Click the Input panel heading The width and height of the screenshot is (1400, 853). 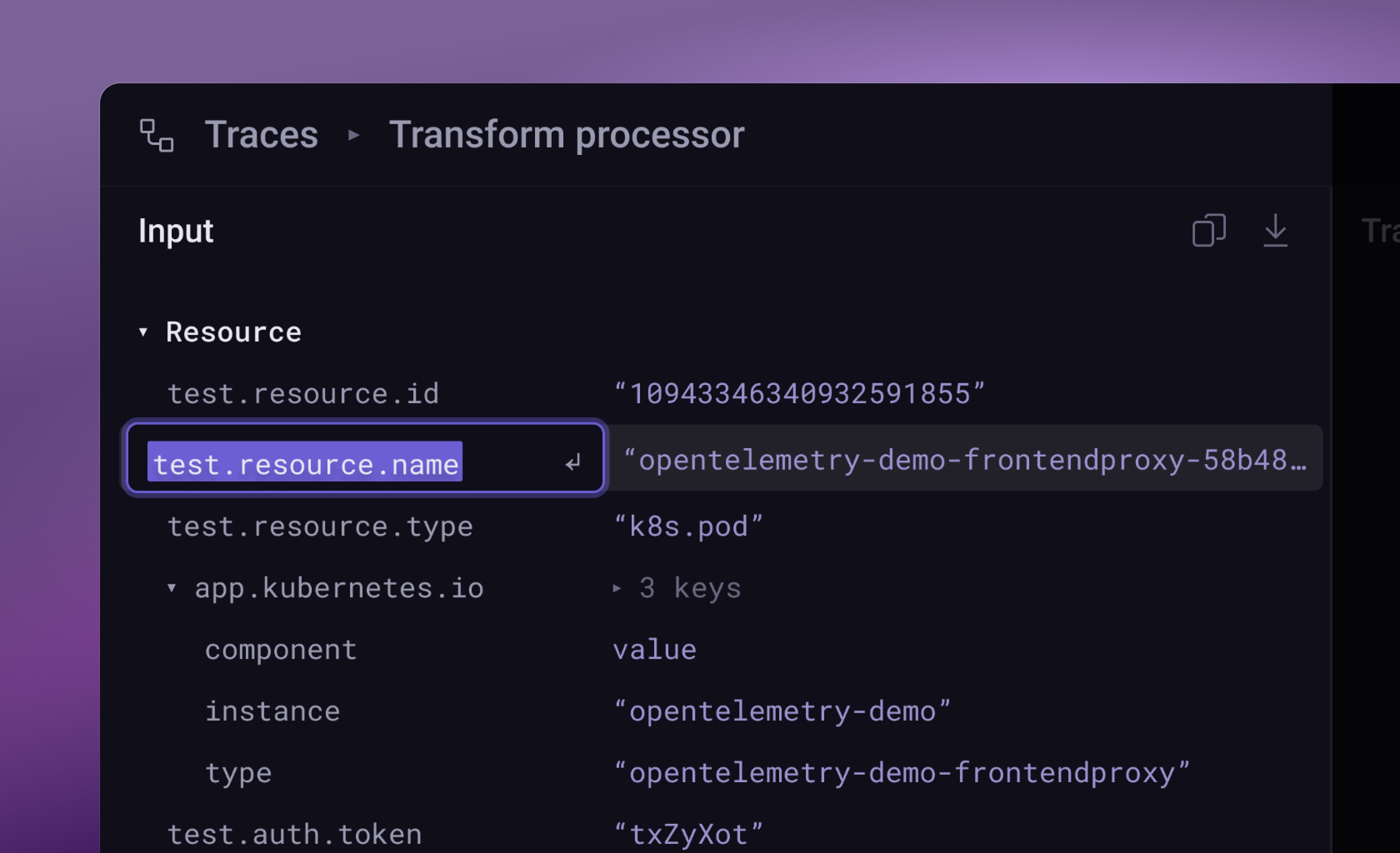[x=175, y=231]
